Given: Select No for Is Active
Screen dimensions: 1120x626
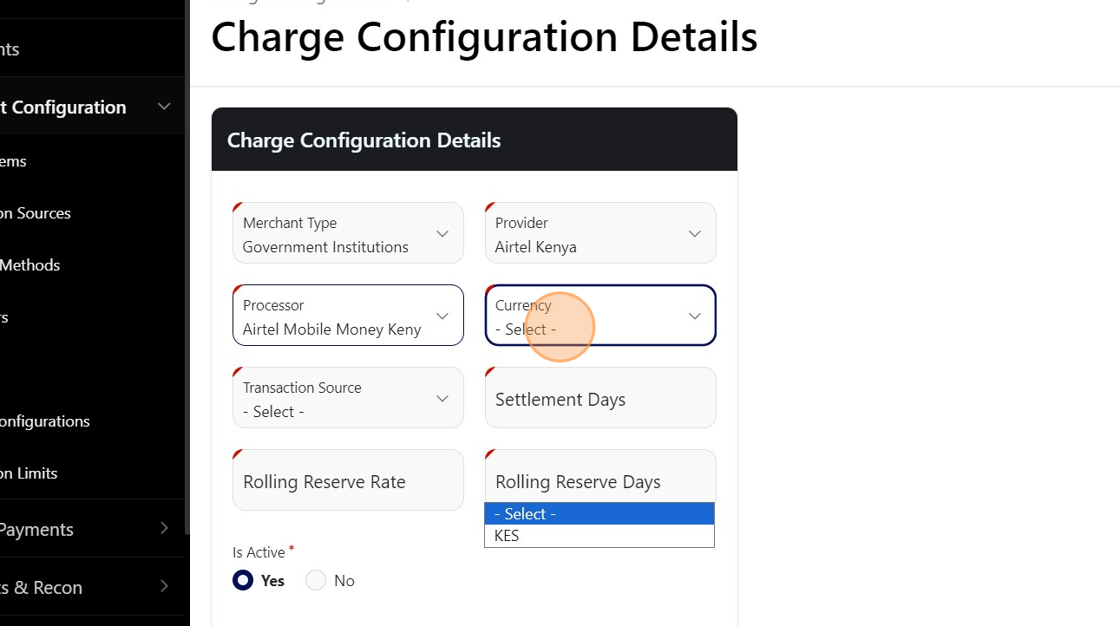Looking at the screenshot, I should tap(316, 581).
